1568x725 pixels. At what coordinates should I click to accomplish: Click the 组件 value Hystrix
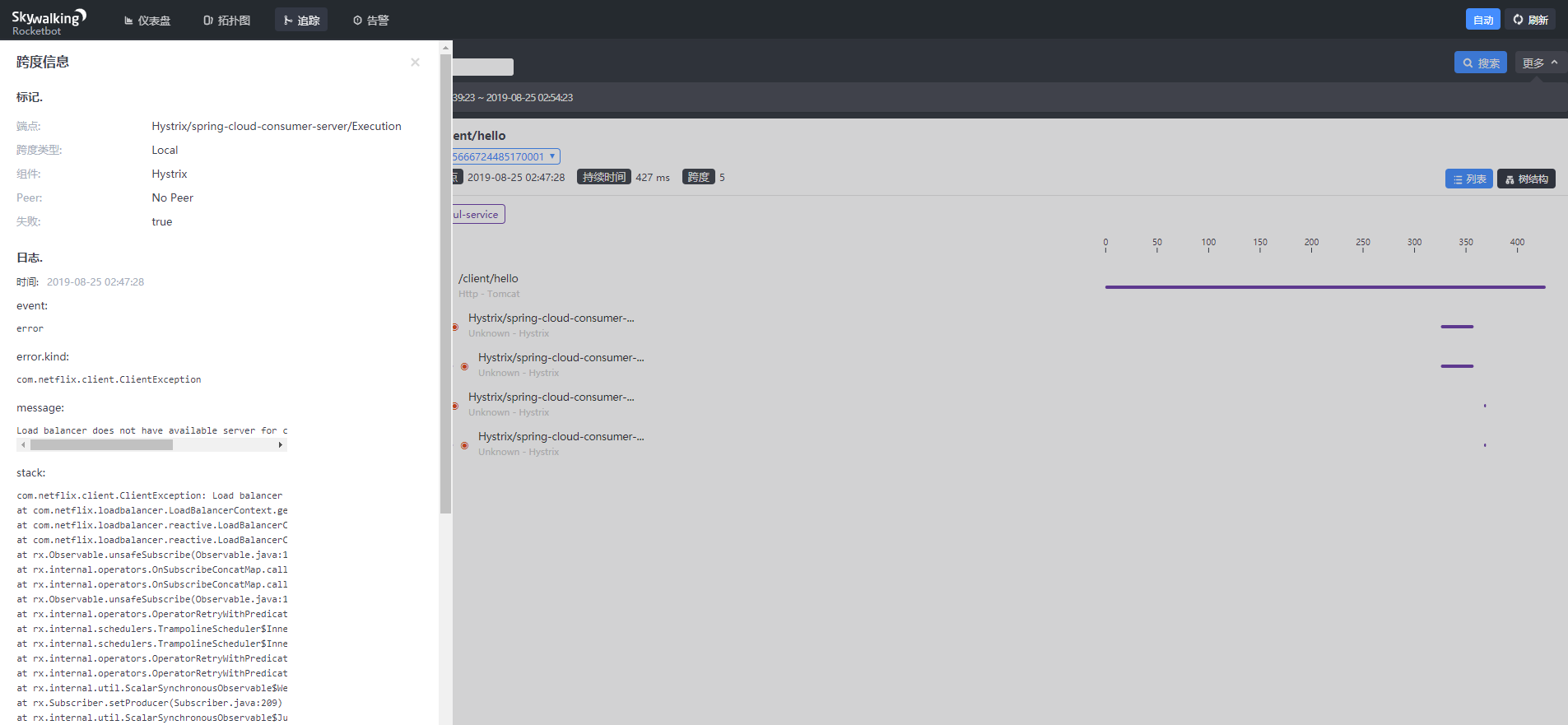(x=170, y=174)
